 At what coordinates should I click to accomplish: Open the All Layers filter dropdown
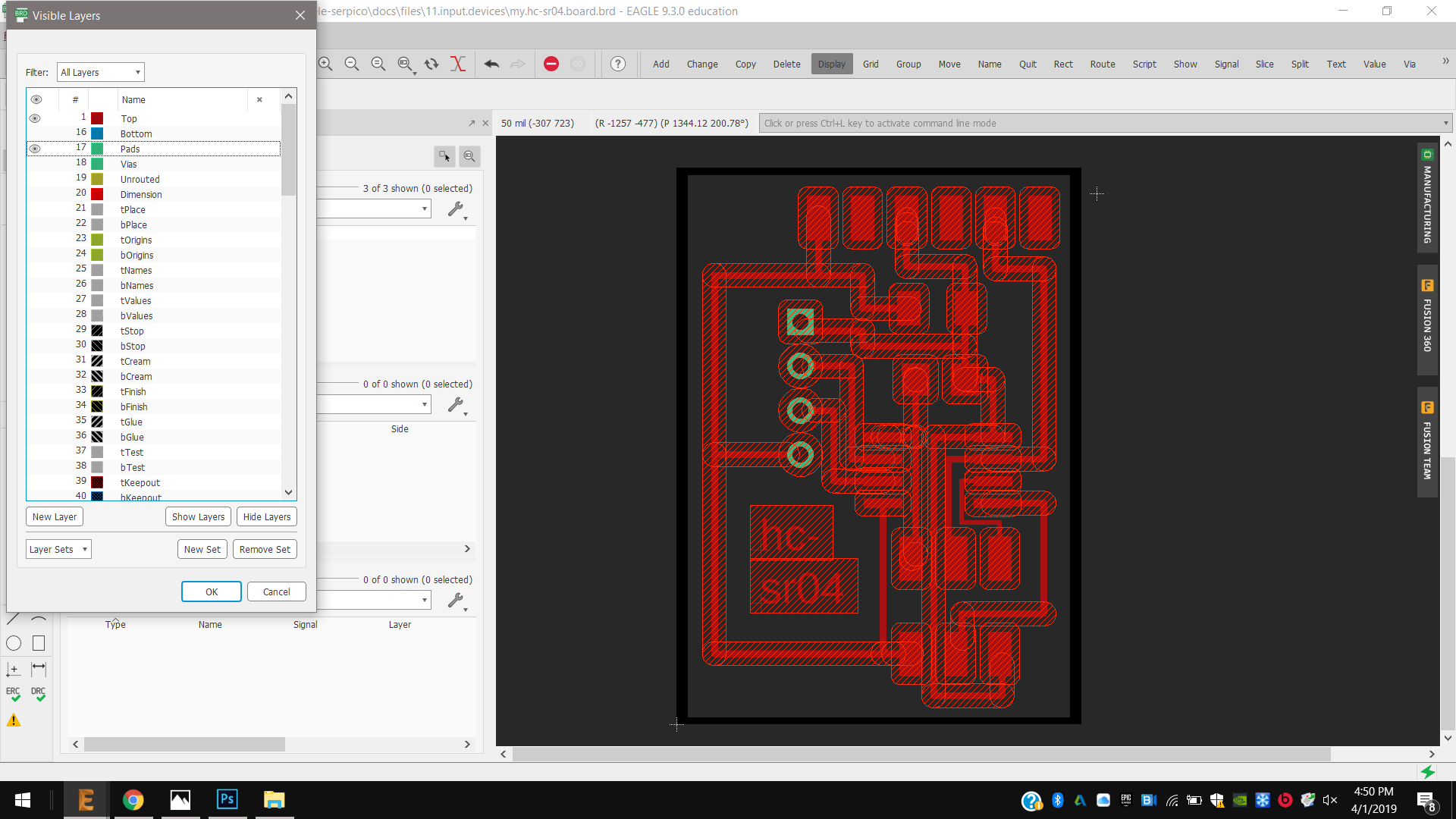coord(101,72)
